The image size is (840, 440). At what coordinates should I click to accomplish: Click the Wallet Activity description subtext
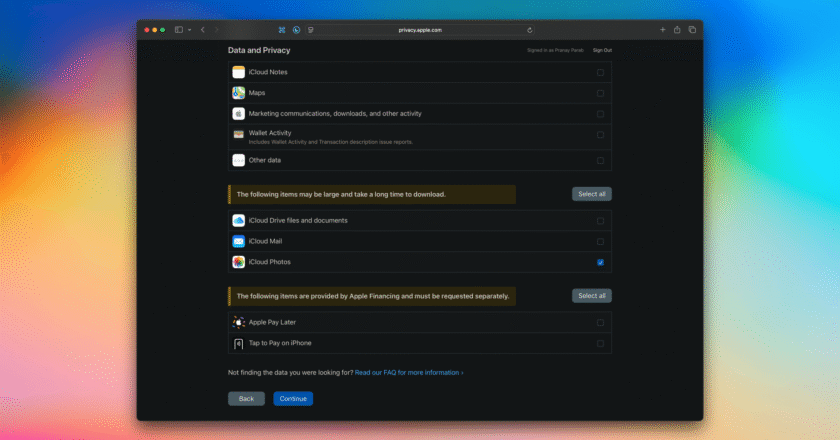[x=331, y=142]
